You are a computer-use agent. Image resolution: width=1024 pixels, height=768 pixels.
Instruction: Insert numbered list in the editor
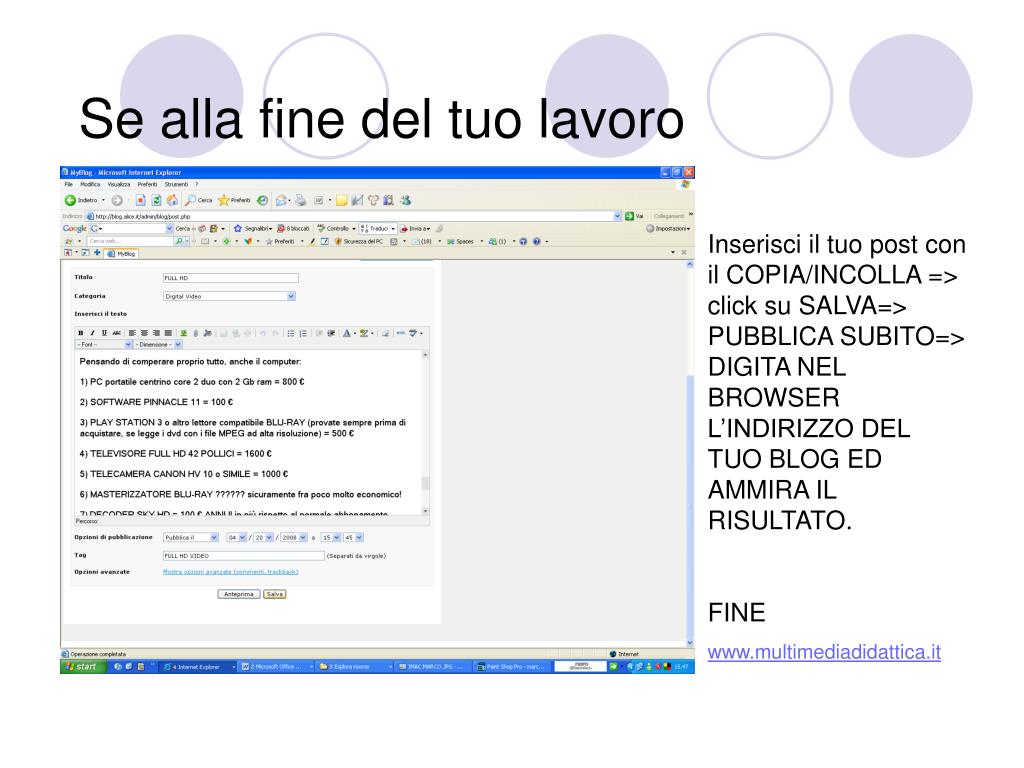click(x=303, y=333)
